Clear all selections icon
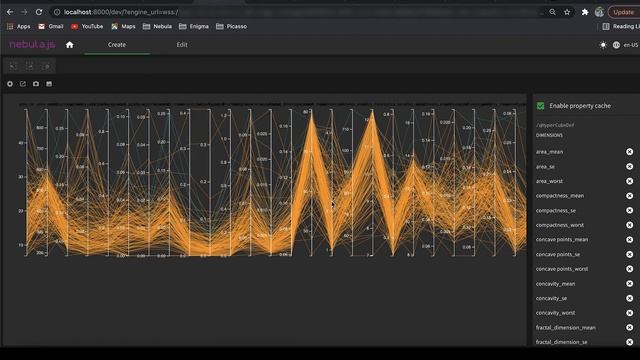Screen dimensions: 640x360 (x=46, y=66)
